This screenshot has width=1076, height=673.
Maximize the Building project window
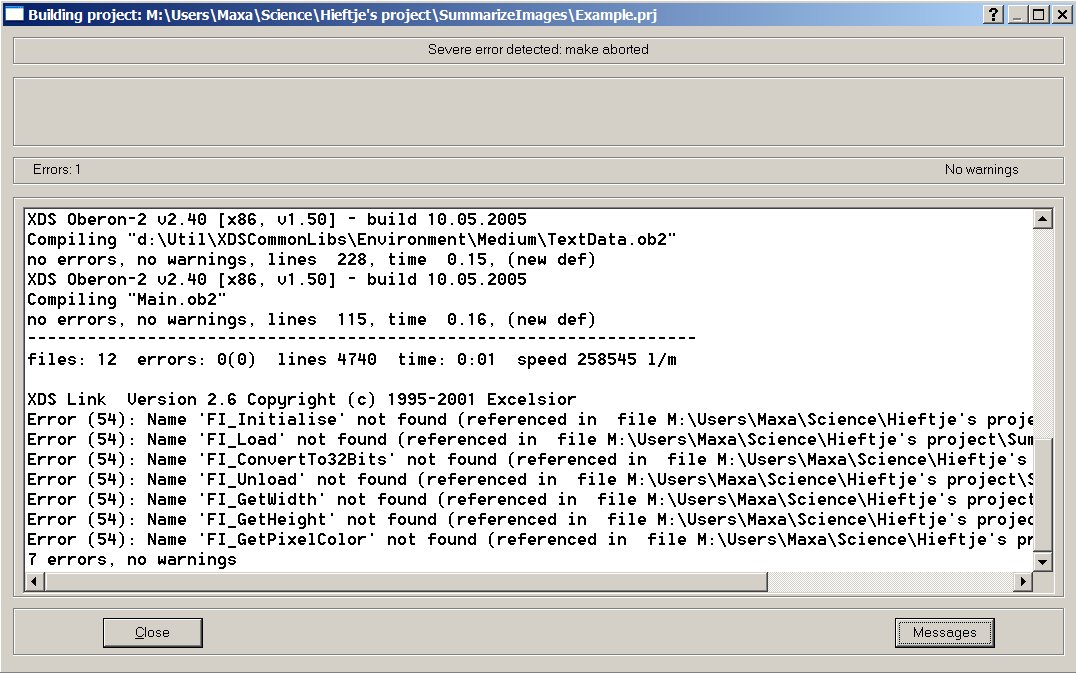point(1038,14)
